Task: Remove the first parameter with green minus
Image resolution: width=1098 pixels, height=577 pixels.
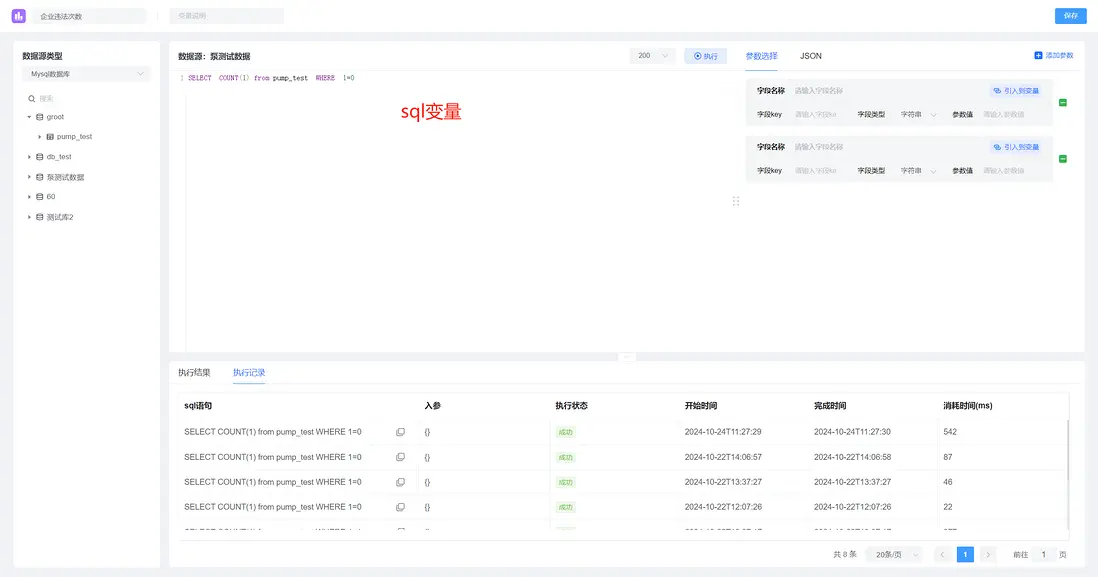Action: [x=1063, y=103]
